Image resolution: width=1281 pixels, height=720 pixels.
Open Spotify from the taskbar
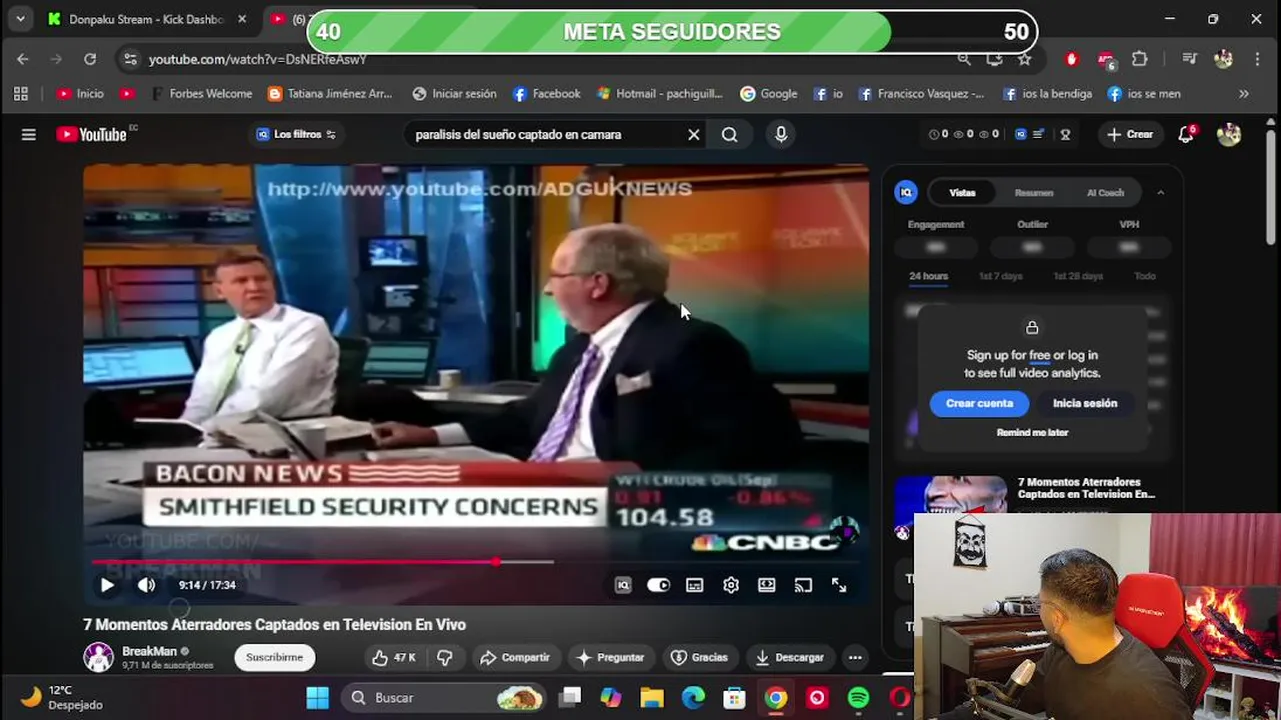tap(858, 697)
